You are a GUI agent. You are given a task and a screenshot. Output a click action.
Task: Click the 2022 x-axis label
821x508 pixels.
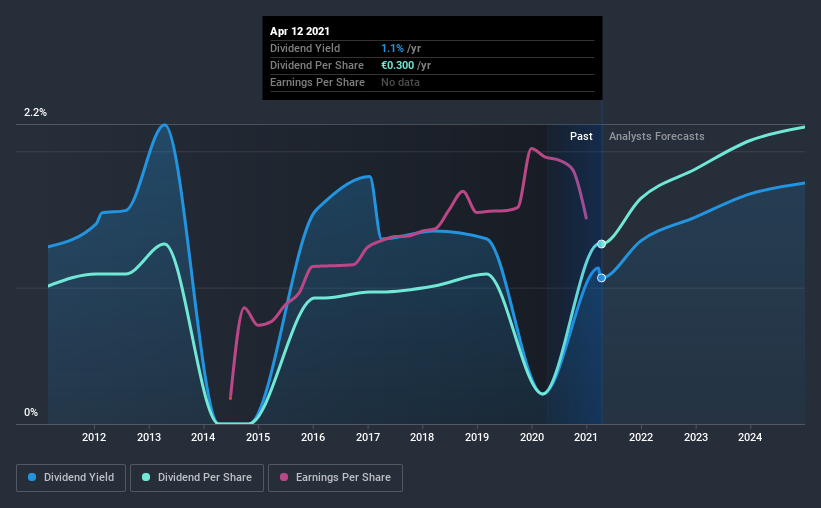[x=641, y=437]
